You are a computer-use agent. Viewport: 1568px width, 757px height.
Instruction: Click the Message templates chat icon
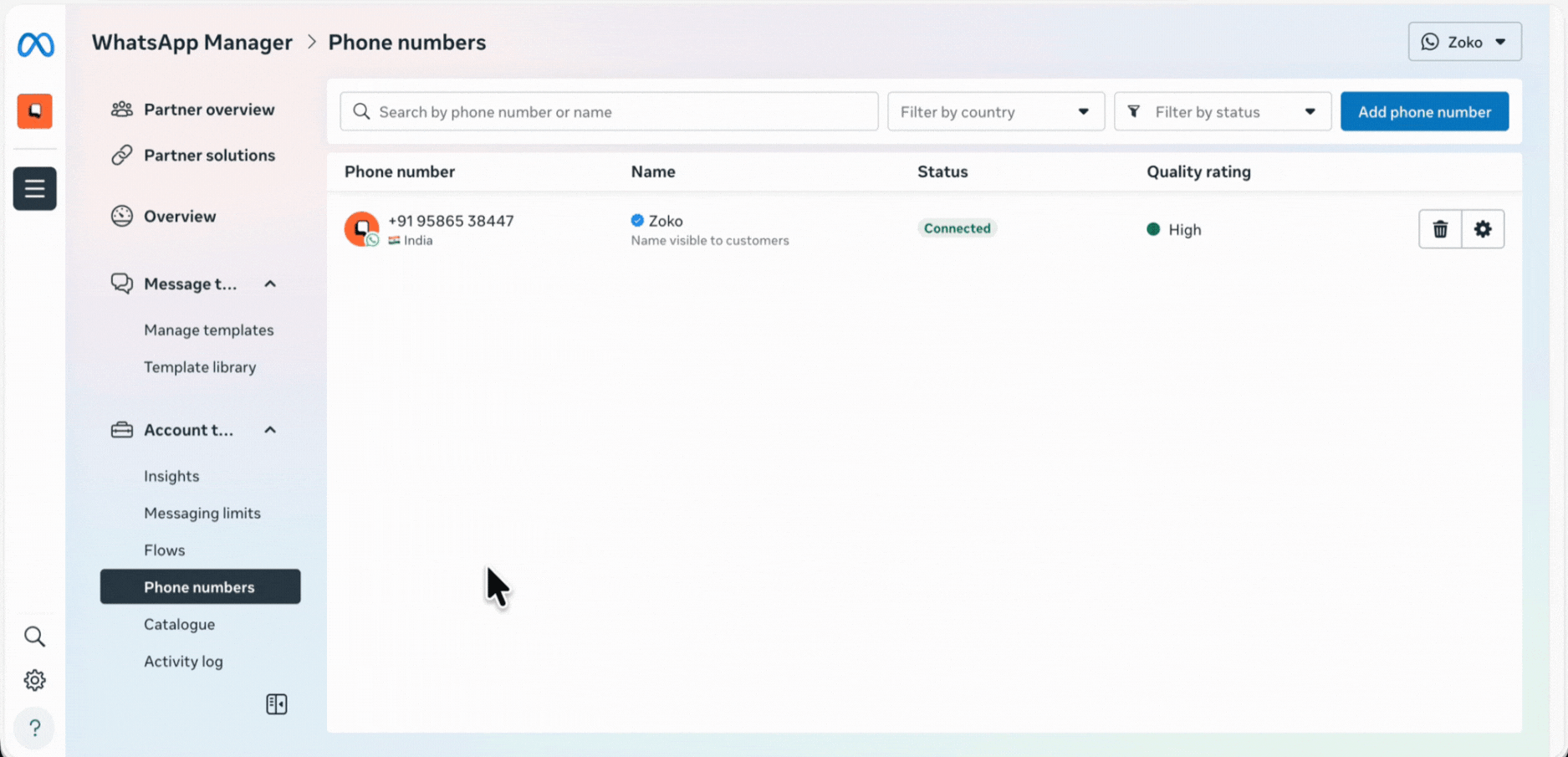[122, 284]
